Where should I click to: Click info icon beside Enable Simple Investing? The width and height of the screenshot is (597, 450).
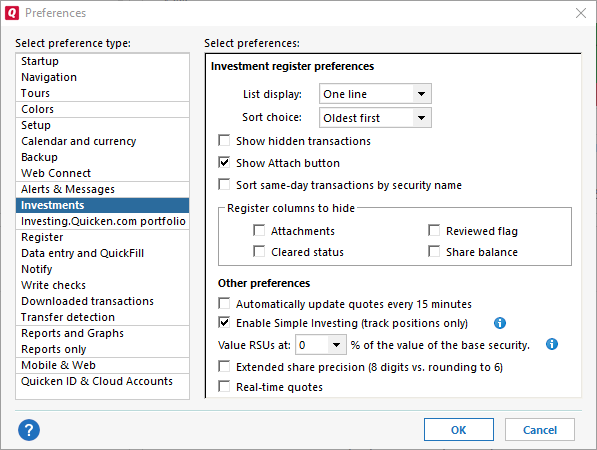coord(500,323)
